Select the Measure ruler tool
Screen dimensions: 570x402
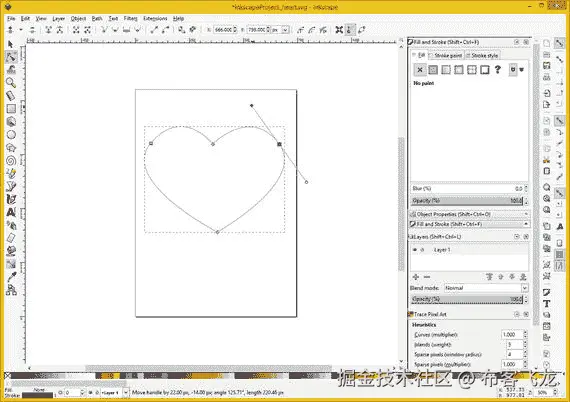(11, 96)
